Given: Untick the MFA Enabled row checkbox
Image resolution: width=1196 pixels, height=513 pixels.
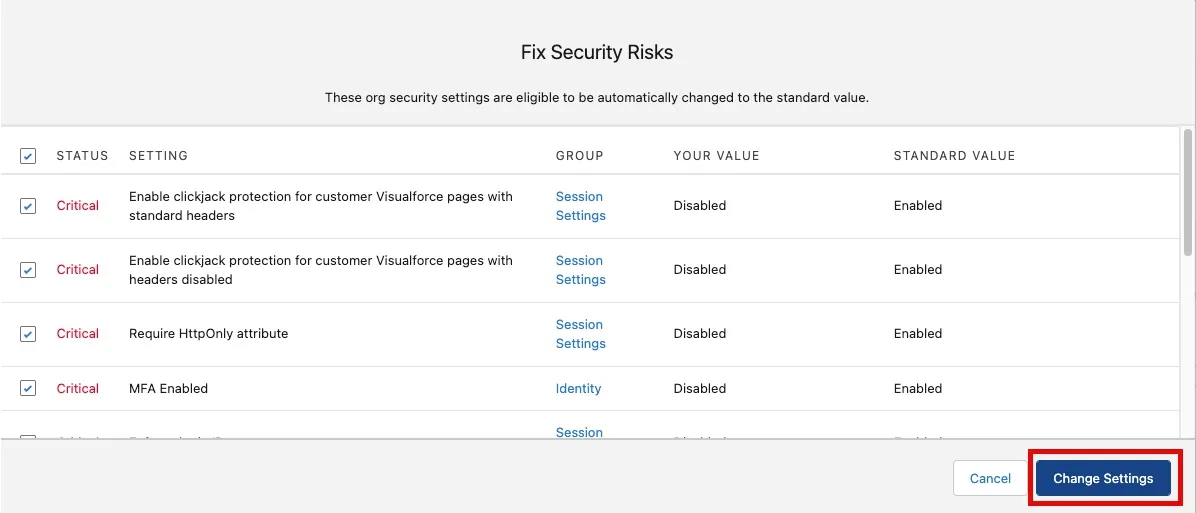Looking at the screenshot, I should [x=27, y=389].
